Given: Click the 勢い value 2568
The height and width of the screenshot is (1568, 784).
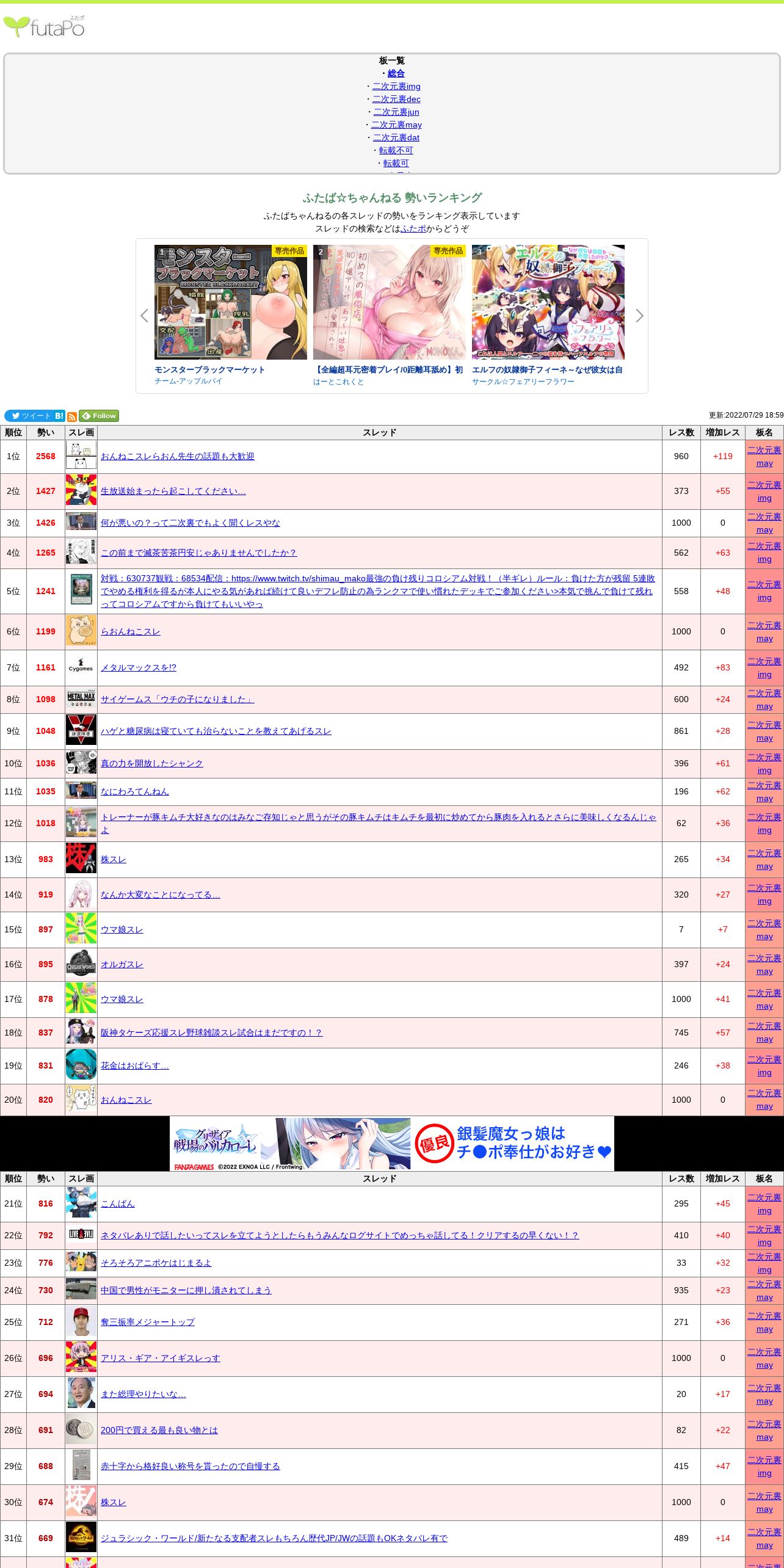Looking at the screenshot, I should click(46, 456).
